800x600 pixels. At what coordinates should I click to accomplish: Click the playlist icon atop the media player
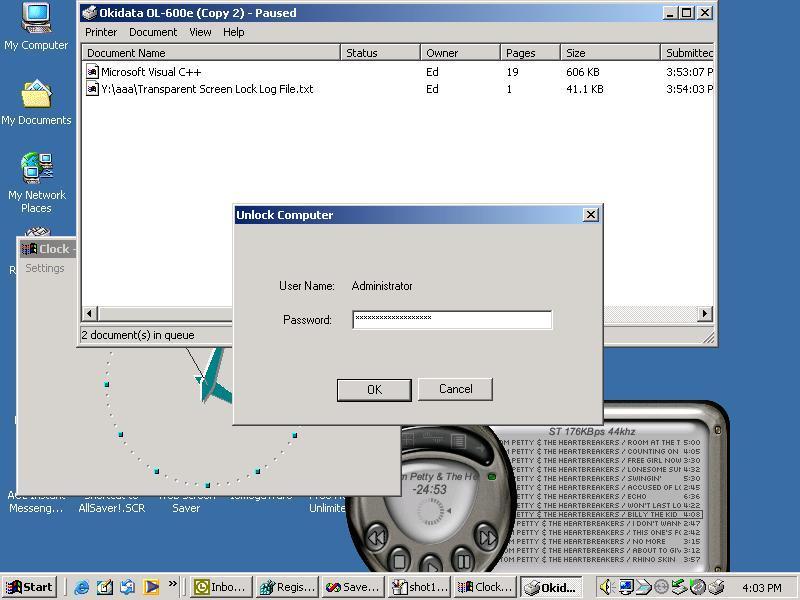click(458, 440)
